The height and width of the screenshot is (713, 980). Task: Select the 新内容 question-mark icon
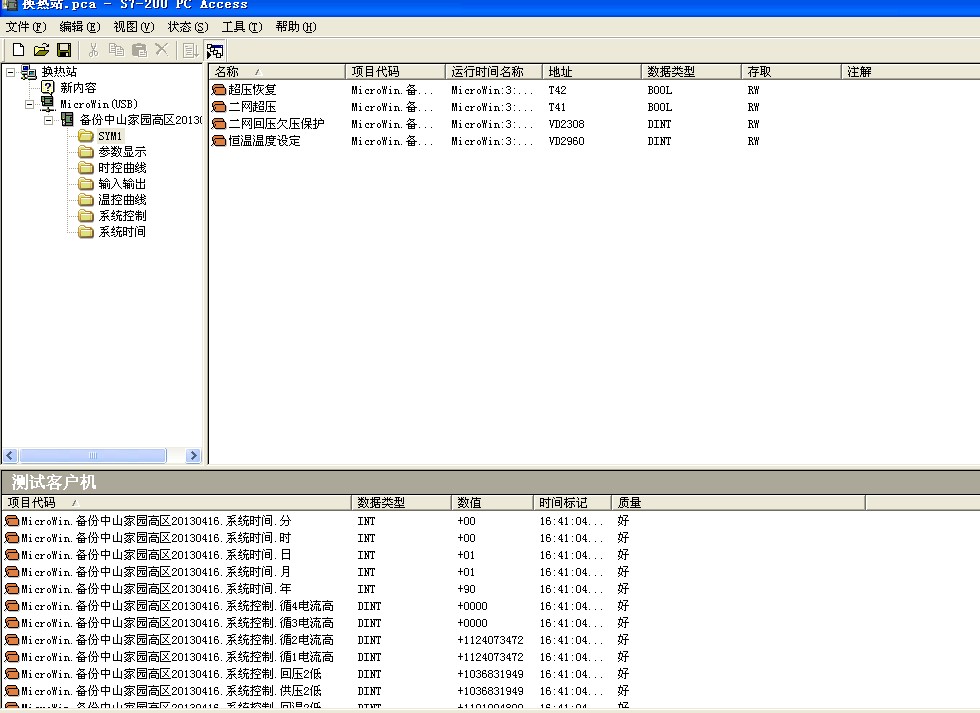coord(48,87)
